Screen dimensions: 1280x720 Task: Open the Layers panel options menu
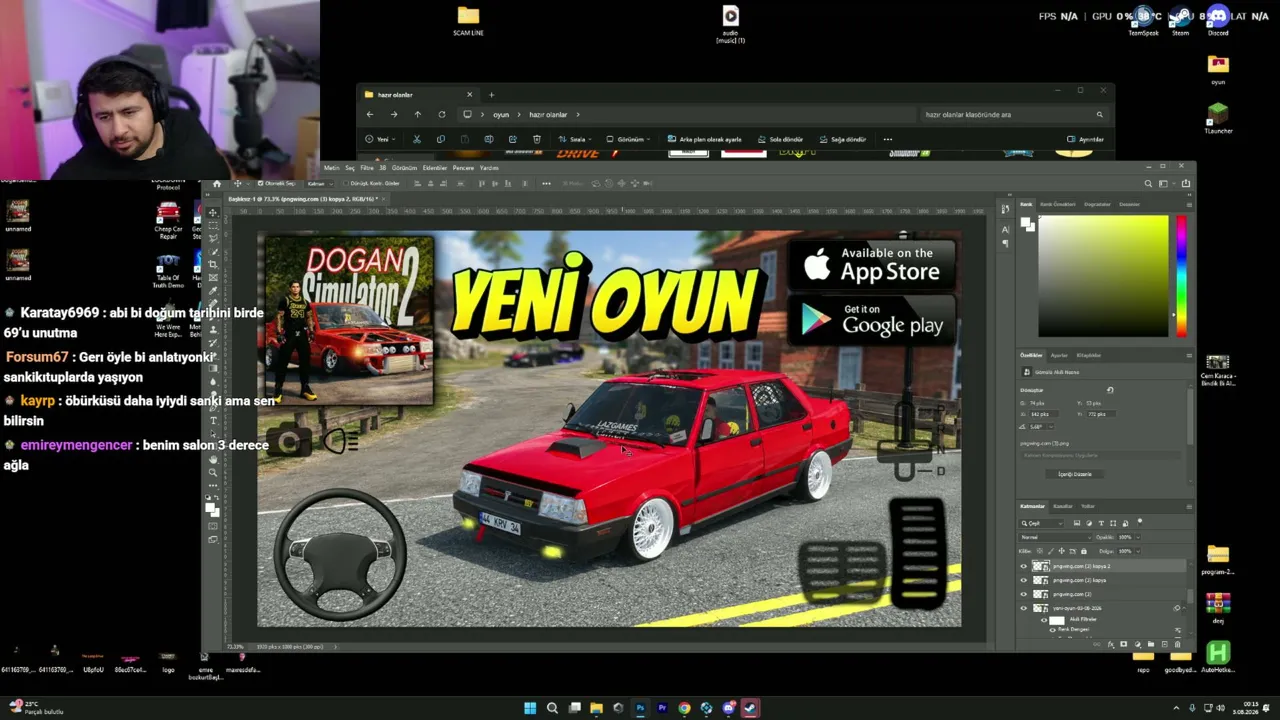[1188, 506]
